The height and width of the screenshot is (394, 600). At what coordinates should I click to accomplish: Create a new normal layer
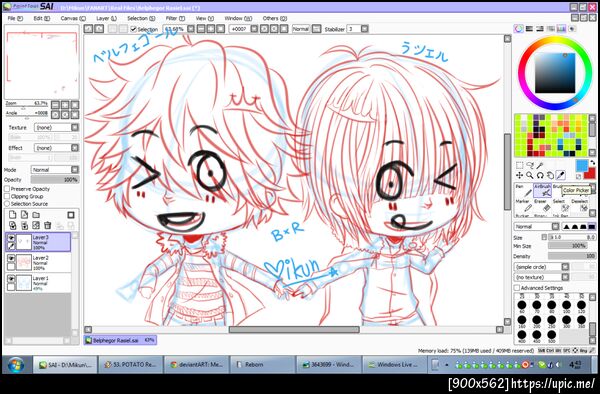tap(13, 215)
